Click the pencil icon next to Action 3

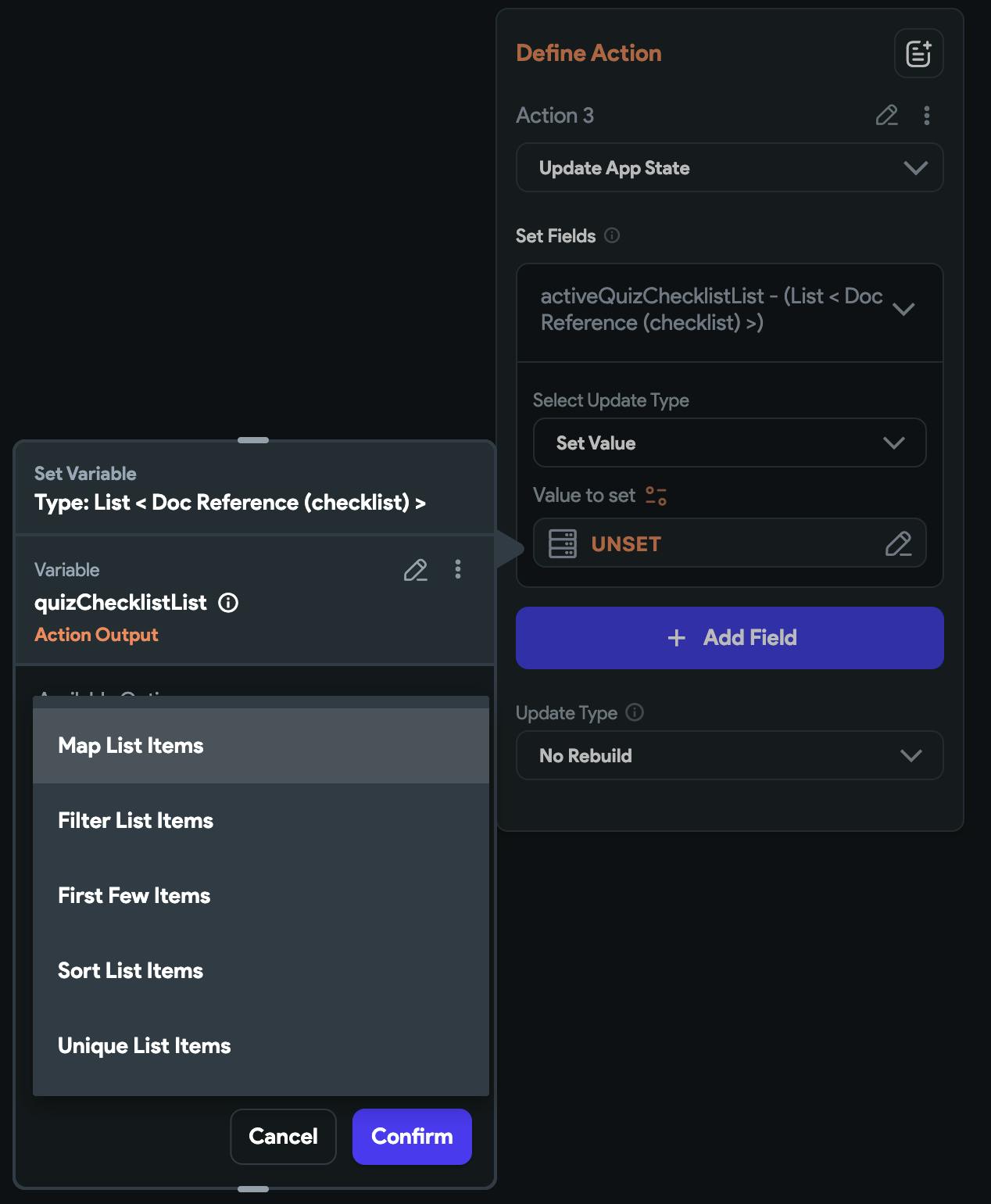886,116
